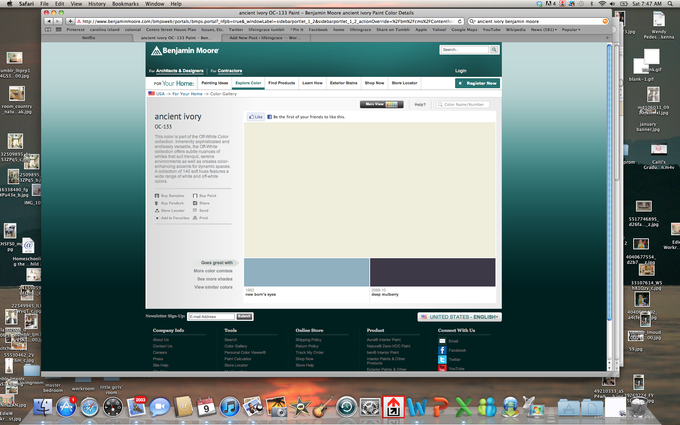Submit the newsletter sign-up form

[244, 317]
